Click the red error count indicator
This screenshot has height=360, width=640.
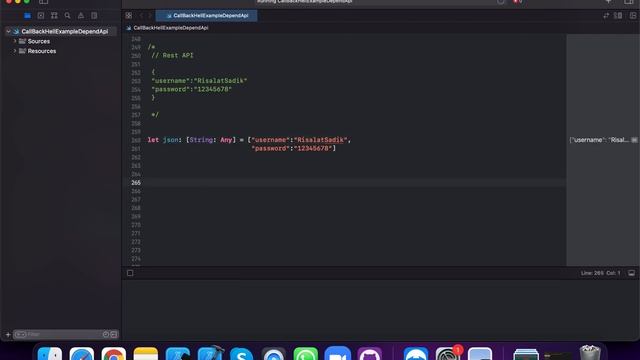pyautogui.click(x=518, y=2)
